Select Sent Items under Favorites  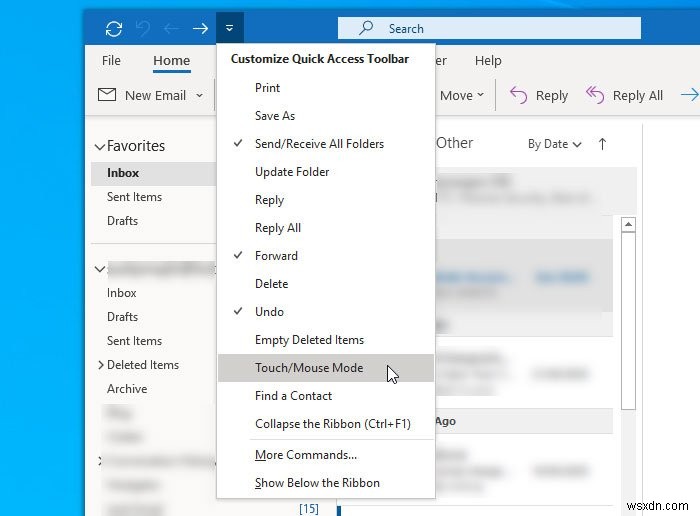click(134, 197)
